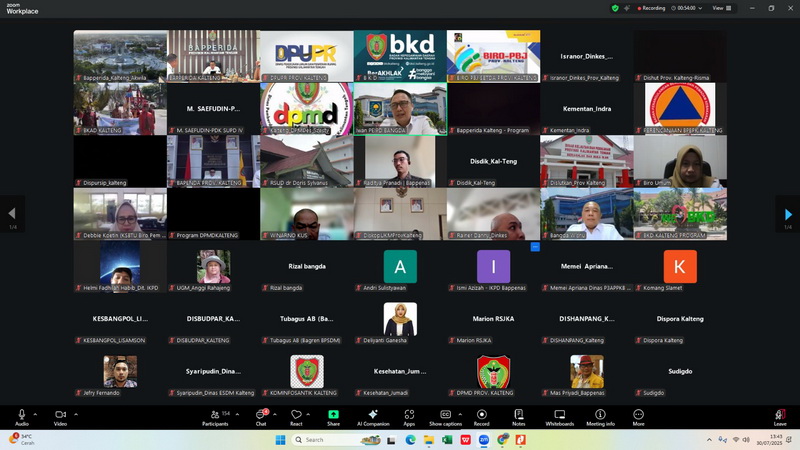The image size is (800, 450).
Task: Select Raditya Pranadi Bappenas video tile
Action: coord(400,161)
